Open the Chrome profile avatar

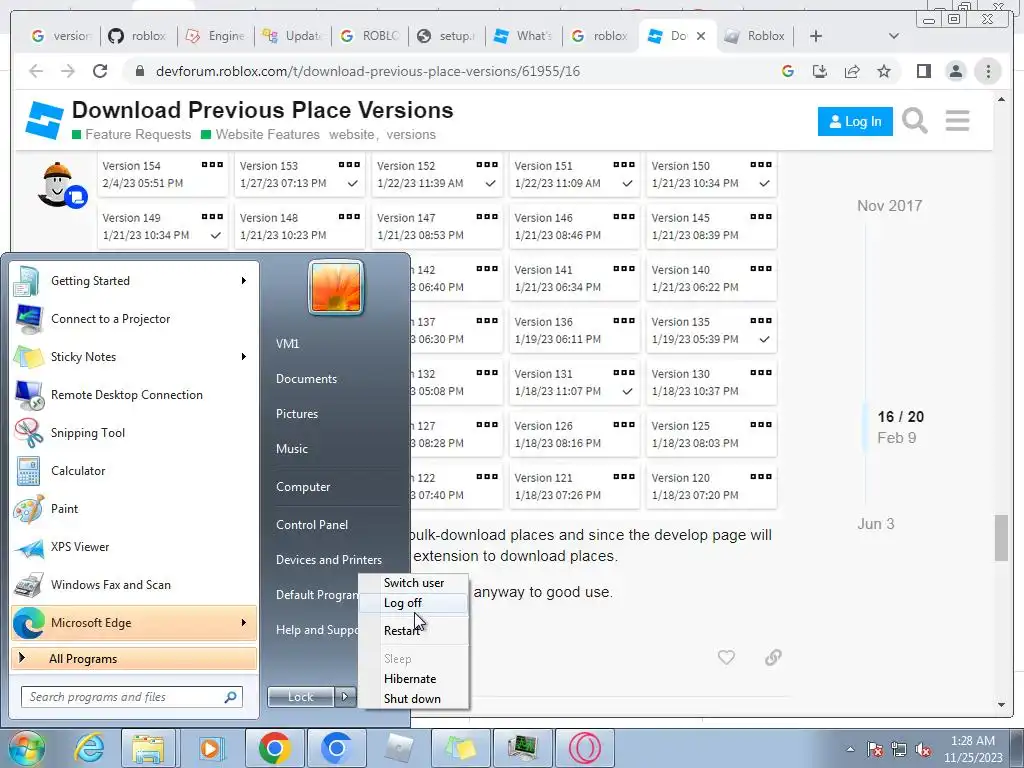(x=955, y=71)
